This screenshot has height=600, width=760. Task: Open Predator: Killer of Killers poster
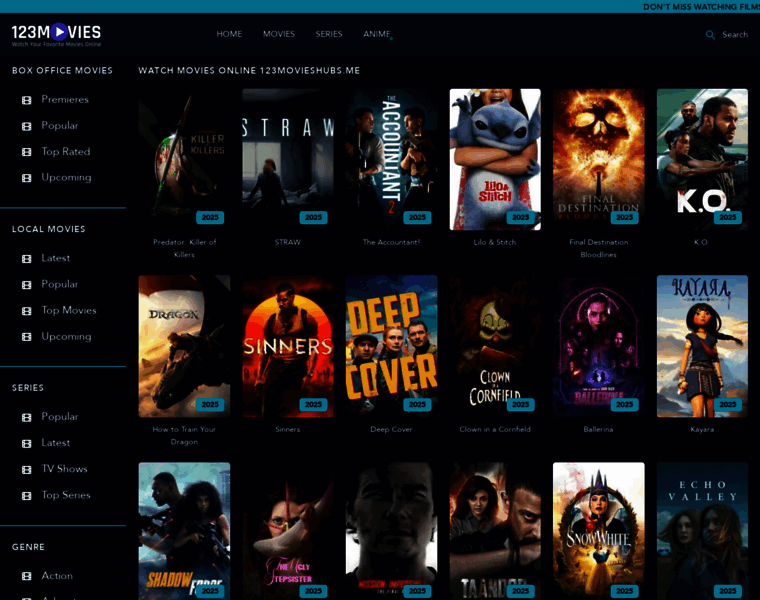[x=184, y=159]
